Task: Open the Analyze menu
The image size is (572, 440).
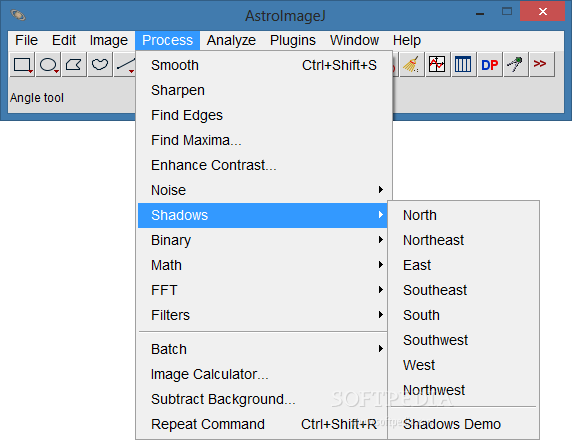Action: 231,40
